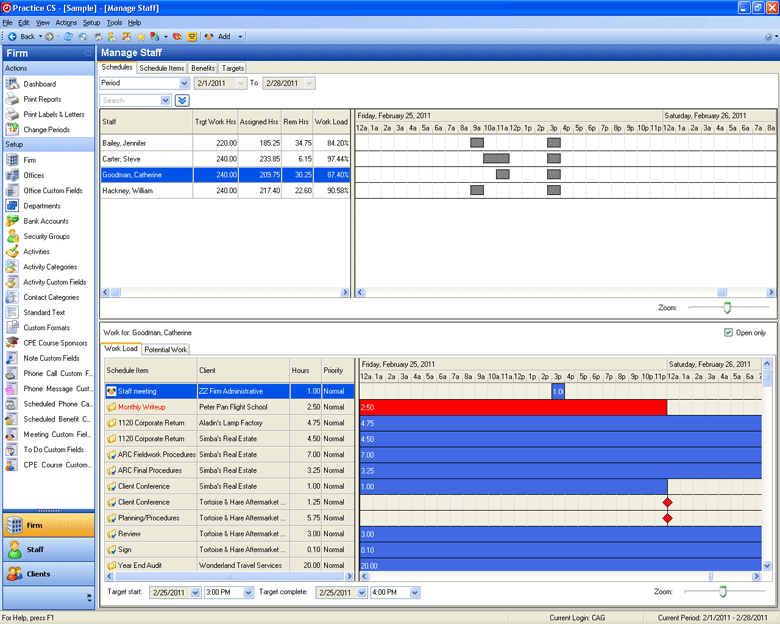Click Print Reports icon in sidebar
Viewport: 780px width, 624px height.
[x=12, y=99]
